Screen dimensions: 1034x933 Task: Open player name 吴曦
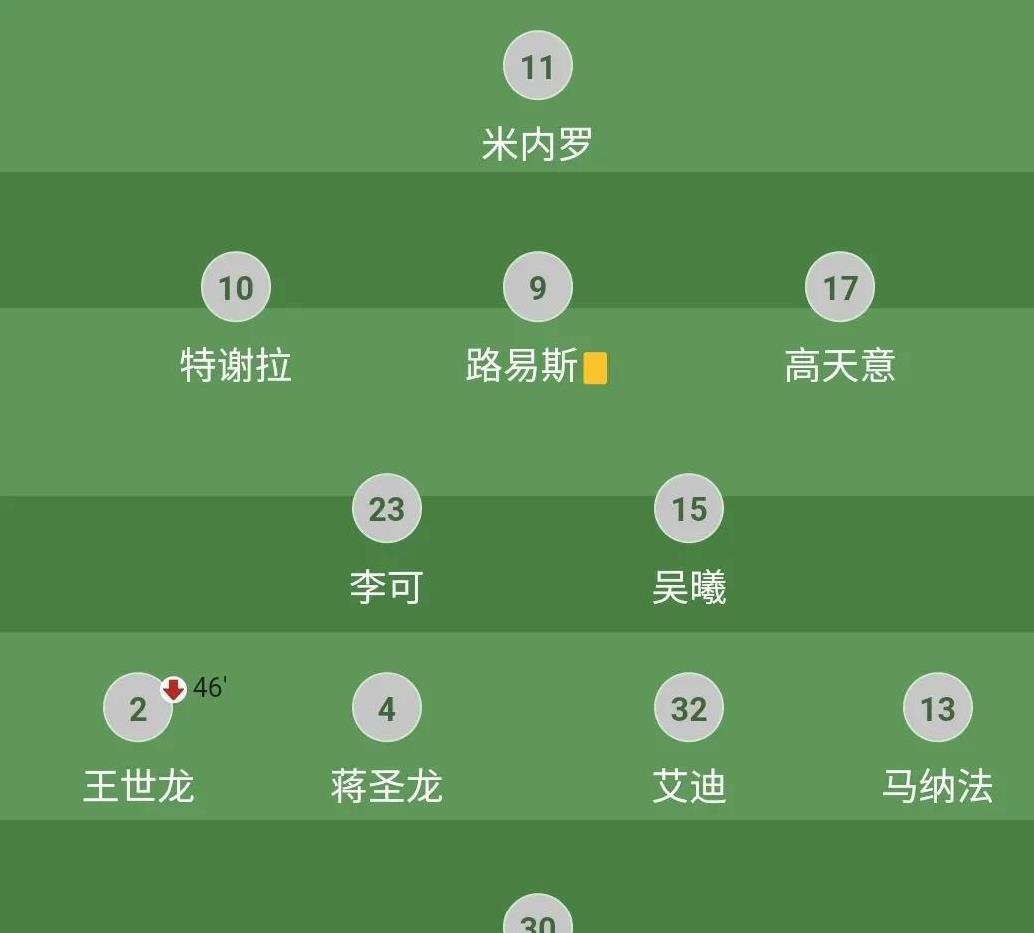pyautogui.click(x=688, y=587)
